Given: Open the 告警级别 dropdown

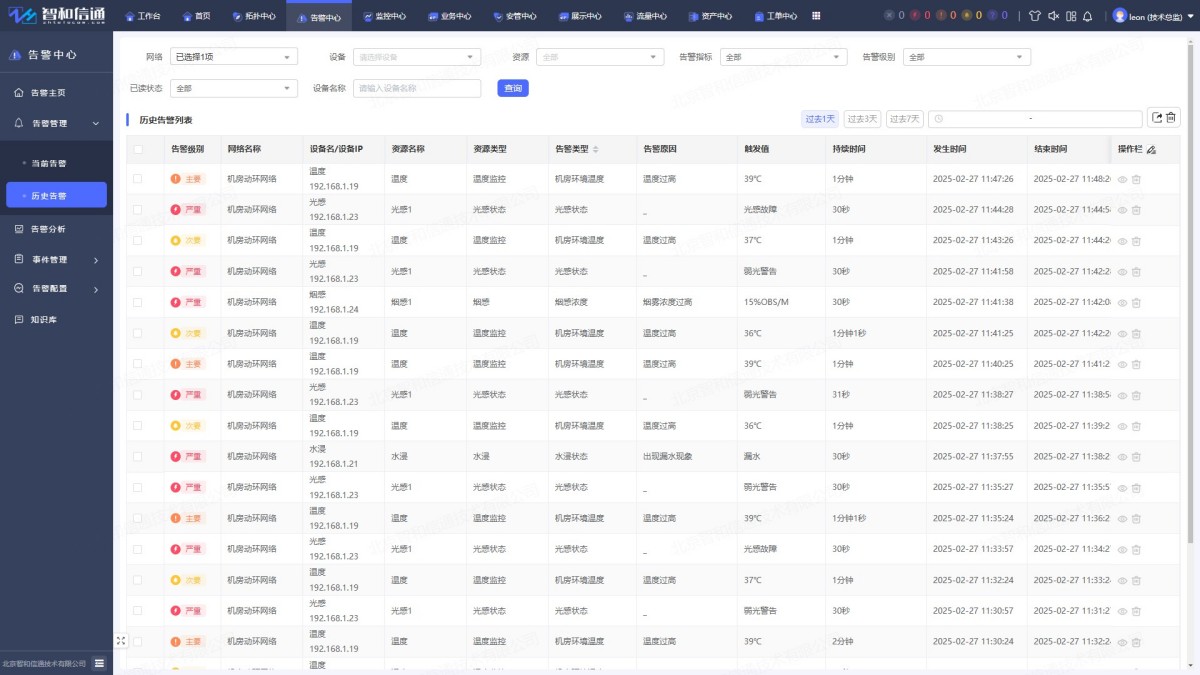Looking at the screenshot, I should click(x=967, y=57).
